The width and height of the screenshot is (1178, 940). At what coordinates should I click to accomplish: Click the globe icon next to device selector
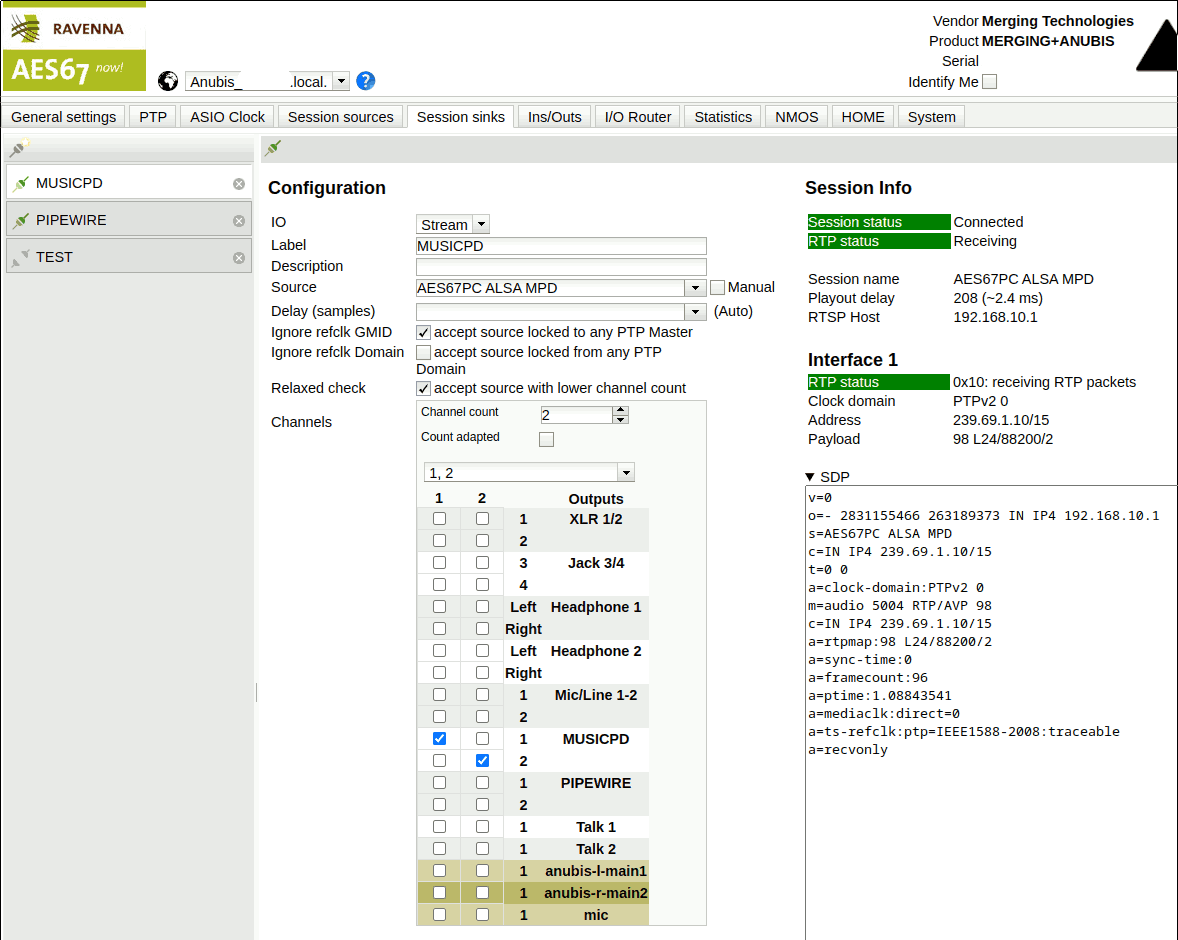[x=168, y=81]
